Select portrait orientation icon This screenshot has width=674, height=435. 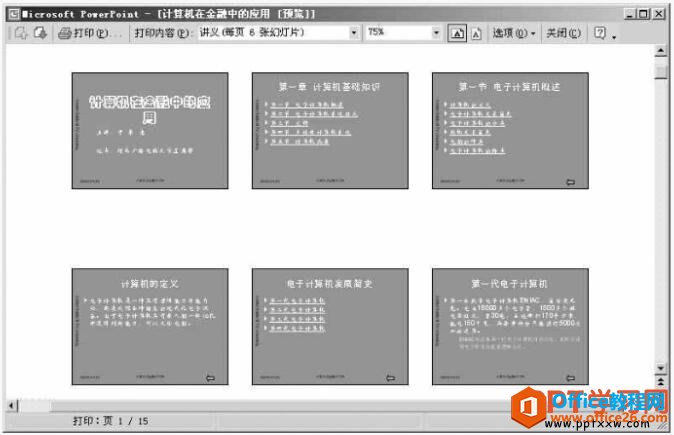pos(476,33)
